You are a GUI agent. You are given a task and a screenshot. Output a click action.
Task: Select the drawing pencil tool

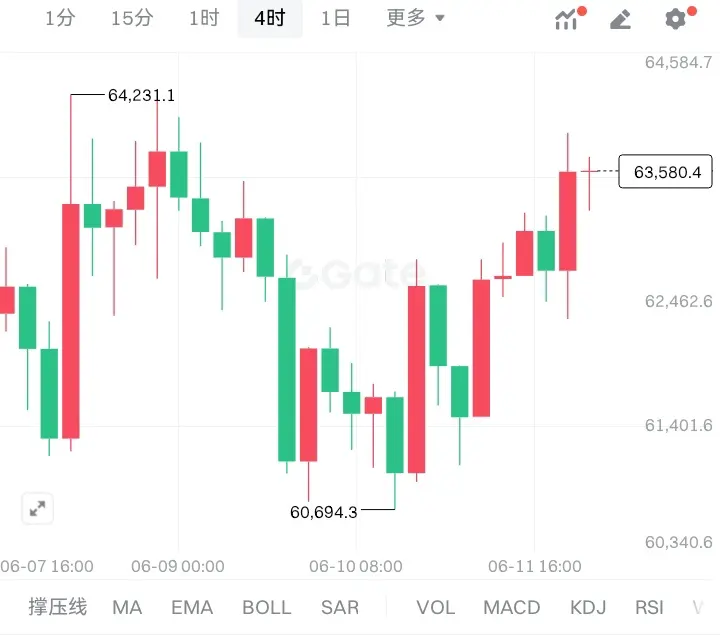[x=620, y=20]
